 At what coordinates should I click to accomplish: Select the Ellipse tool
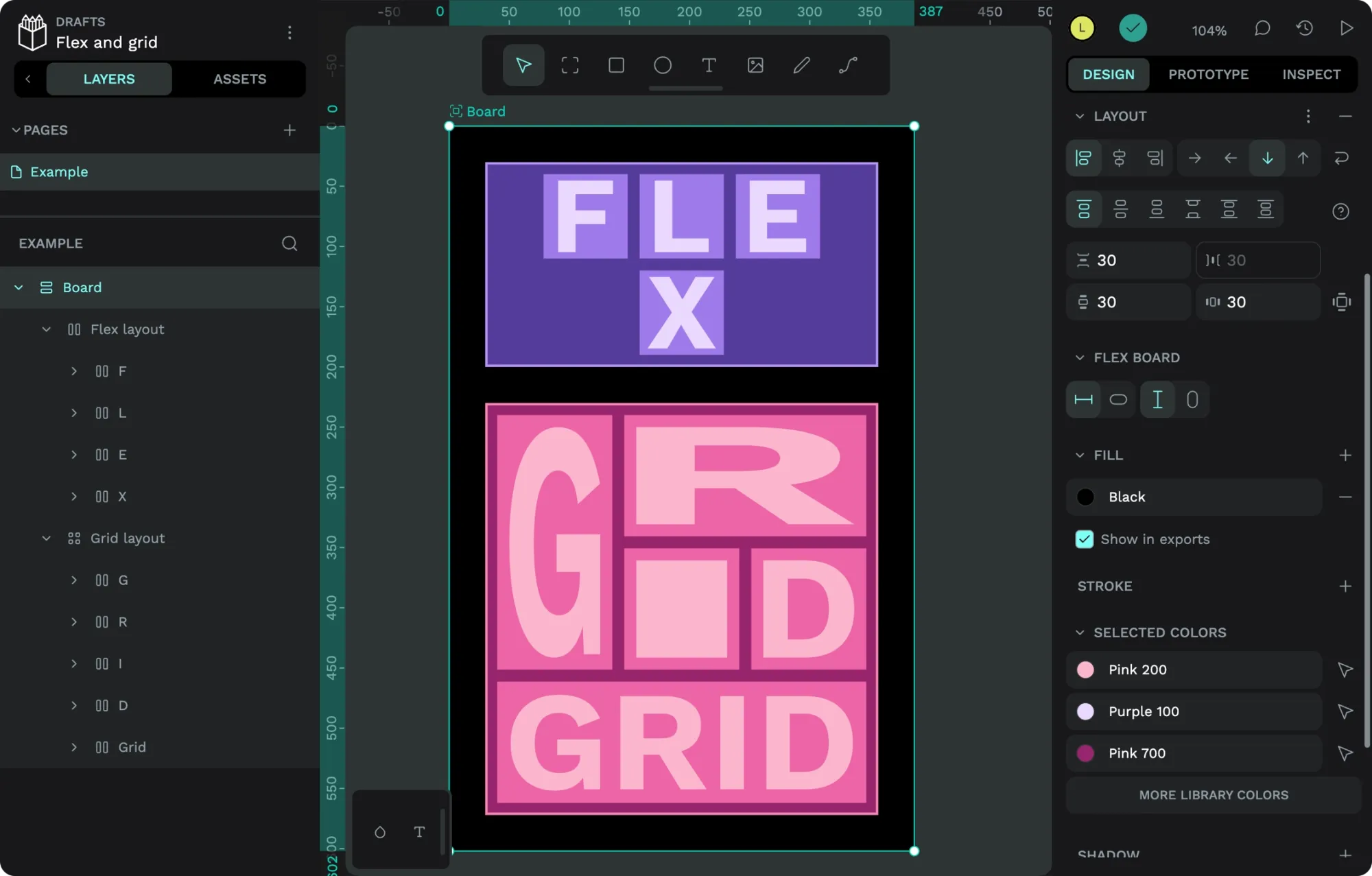coord(662,65)
